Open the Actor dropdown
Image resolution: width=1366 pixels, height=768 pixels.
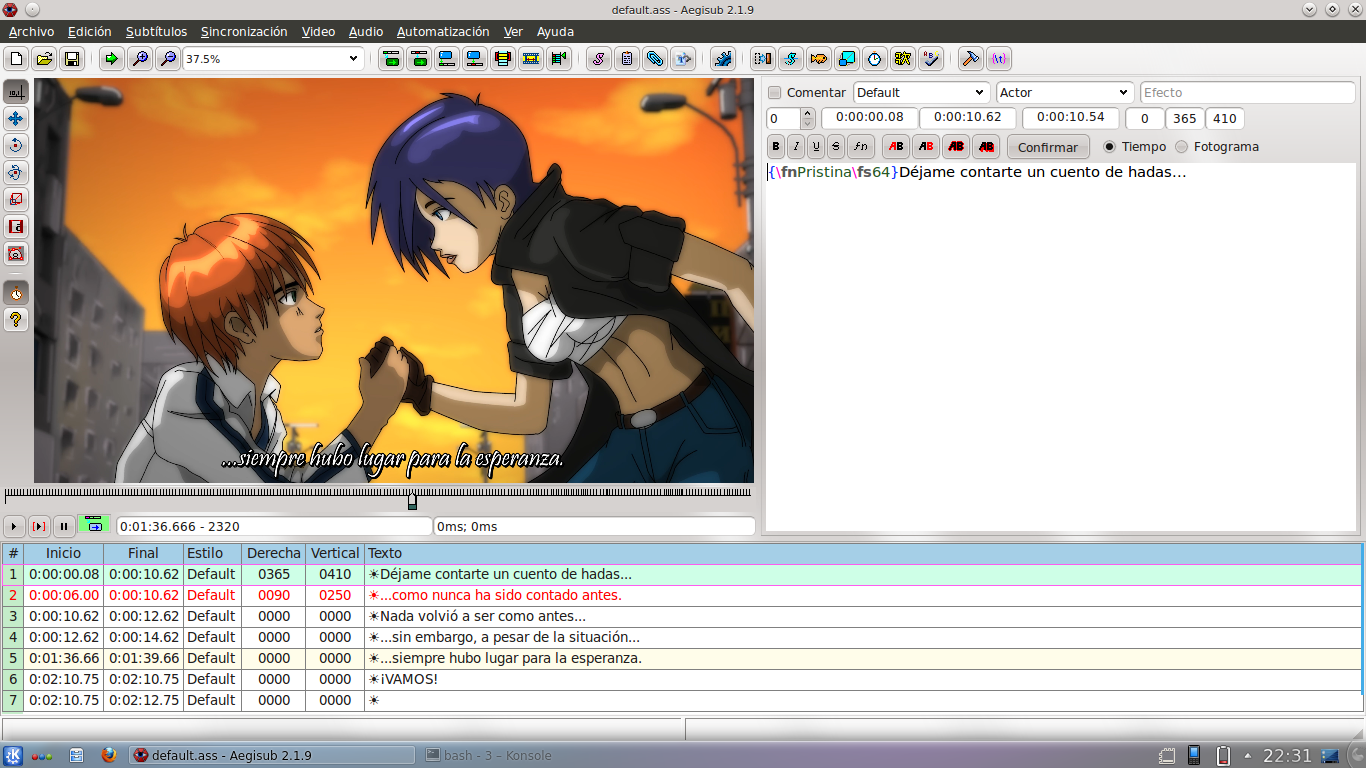click(x=1065, y=92)
